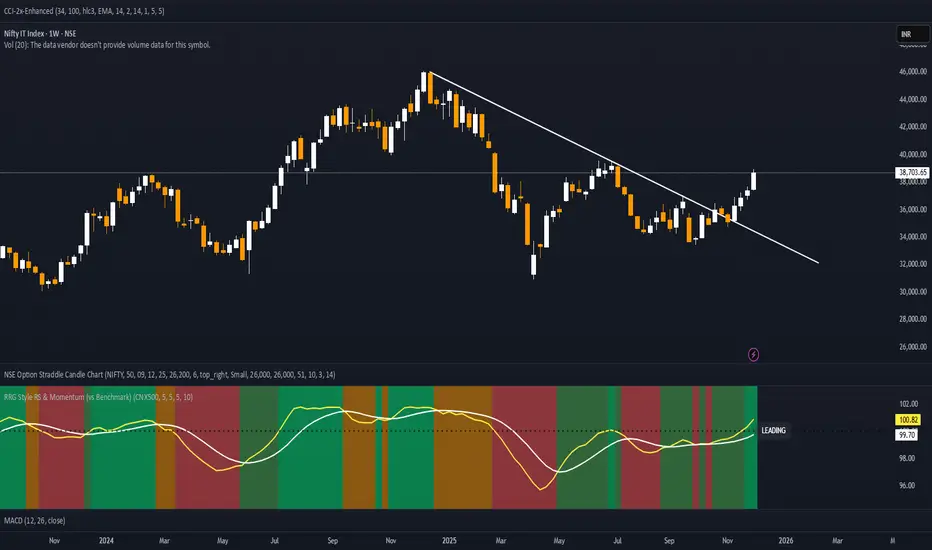Click the NSE Option Straddle Candle Chart legend
Viewport: 932px width, 550px height.
(x=169, y=375)
